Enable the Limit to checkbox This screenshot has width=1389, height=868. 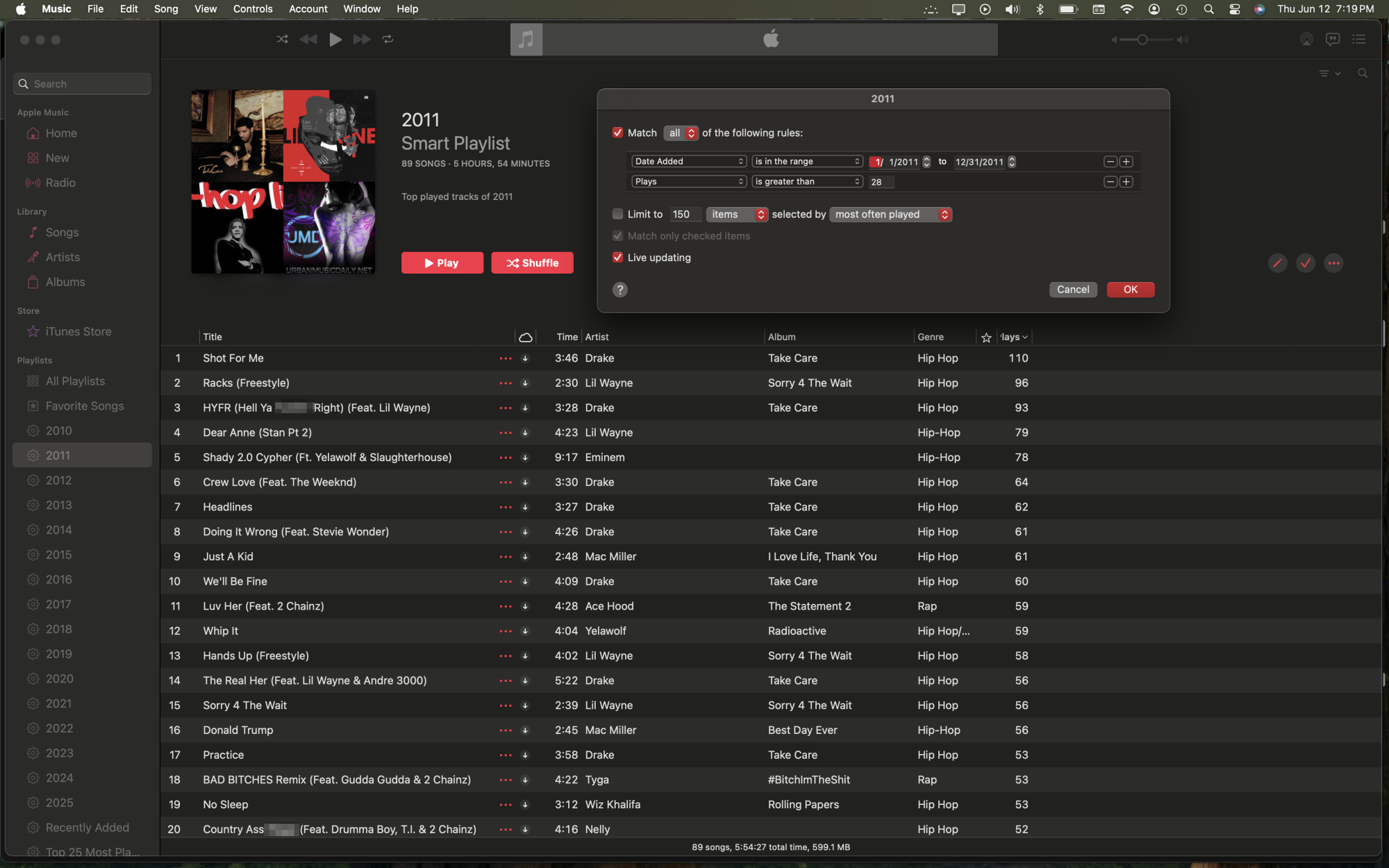pyautogui.click(x=617, y=215)
